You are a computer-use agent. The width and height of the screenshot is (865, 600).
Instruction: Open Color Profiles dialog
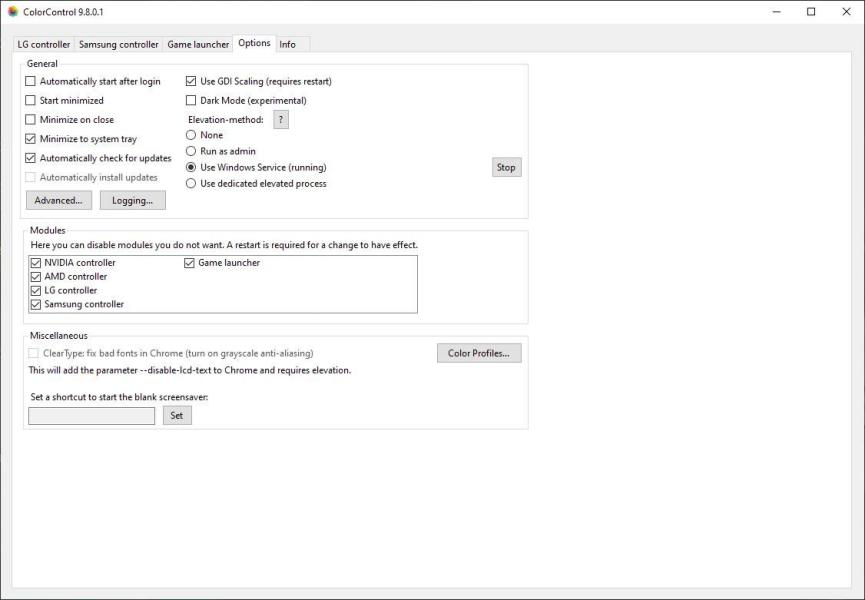479,353
